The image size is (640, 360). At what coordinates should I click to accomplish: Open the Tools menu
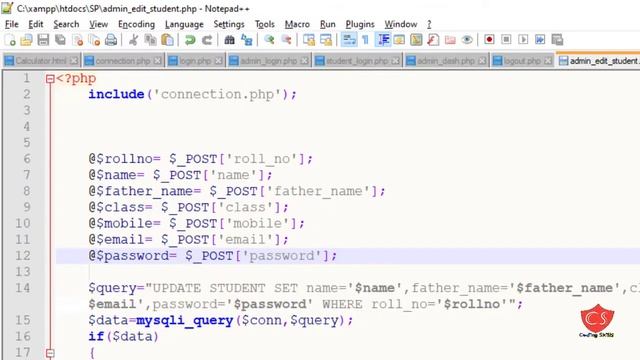point(264,24)
